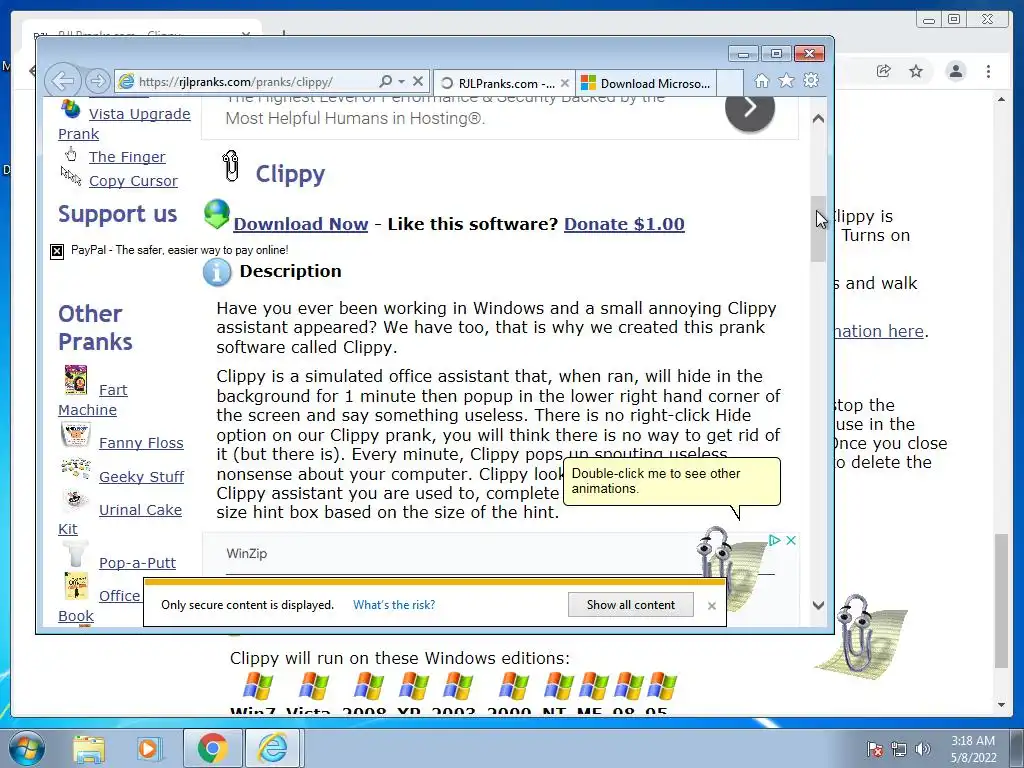Screen dimensions: 1024x768
Task: Click the Clippy hint speech bubble
Action: point(672,482)
